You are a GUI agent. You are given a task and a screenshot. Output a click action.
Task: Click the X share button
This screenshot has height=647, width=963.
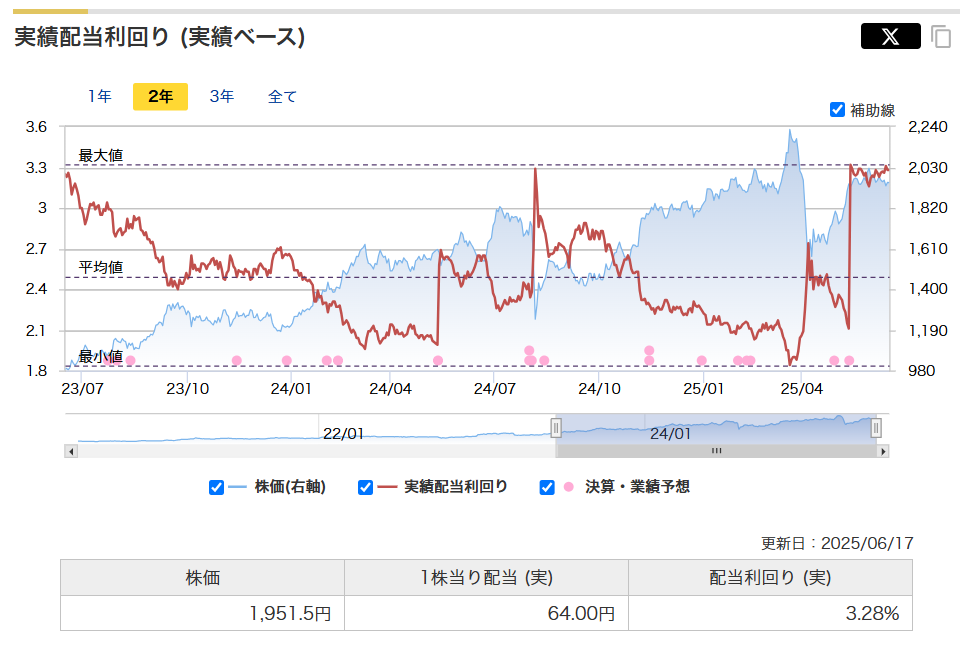890,36
